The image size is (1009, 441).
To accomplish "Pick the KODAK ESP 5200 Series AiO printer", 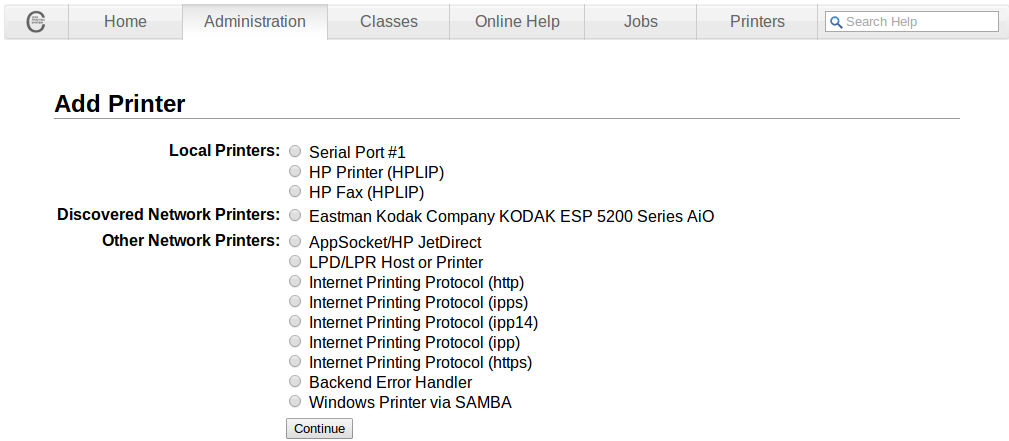I will coord(295,215).
